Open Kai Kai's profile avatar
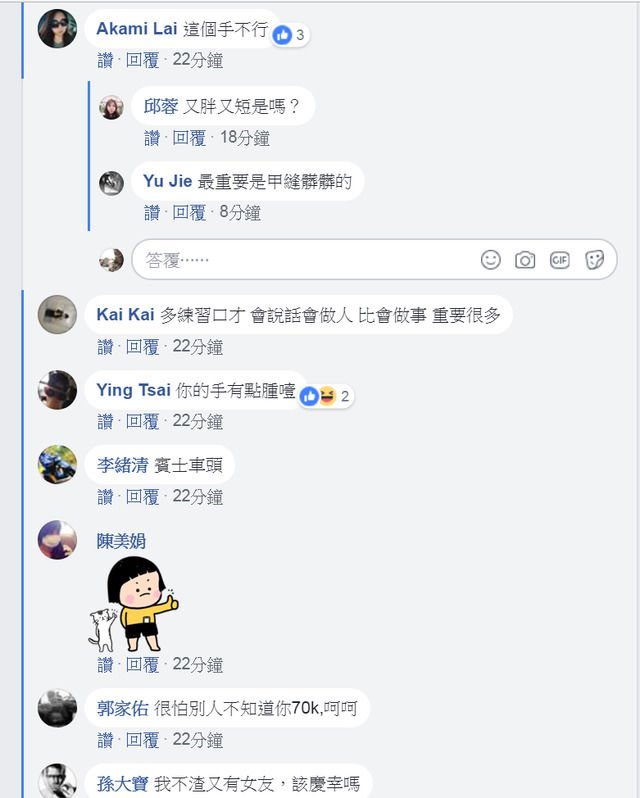 tap(57, 315)
